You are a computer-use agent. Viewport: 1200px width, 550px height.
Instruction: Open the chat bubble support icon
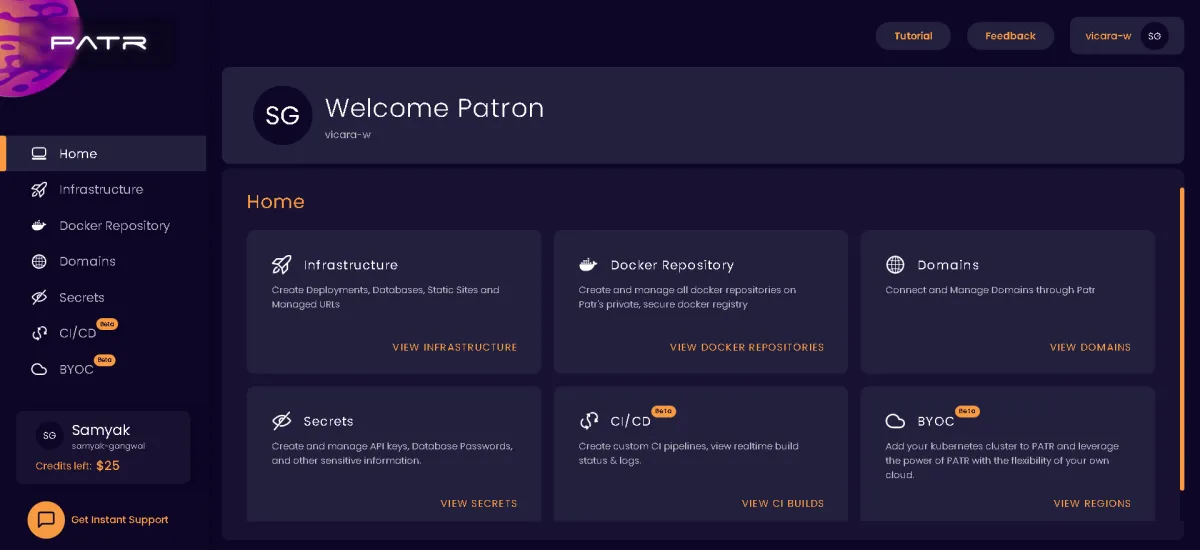(46, 519)
